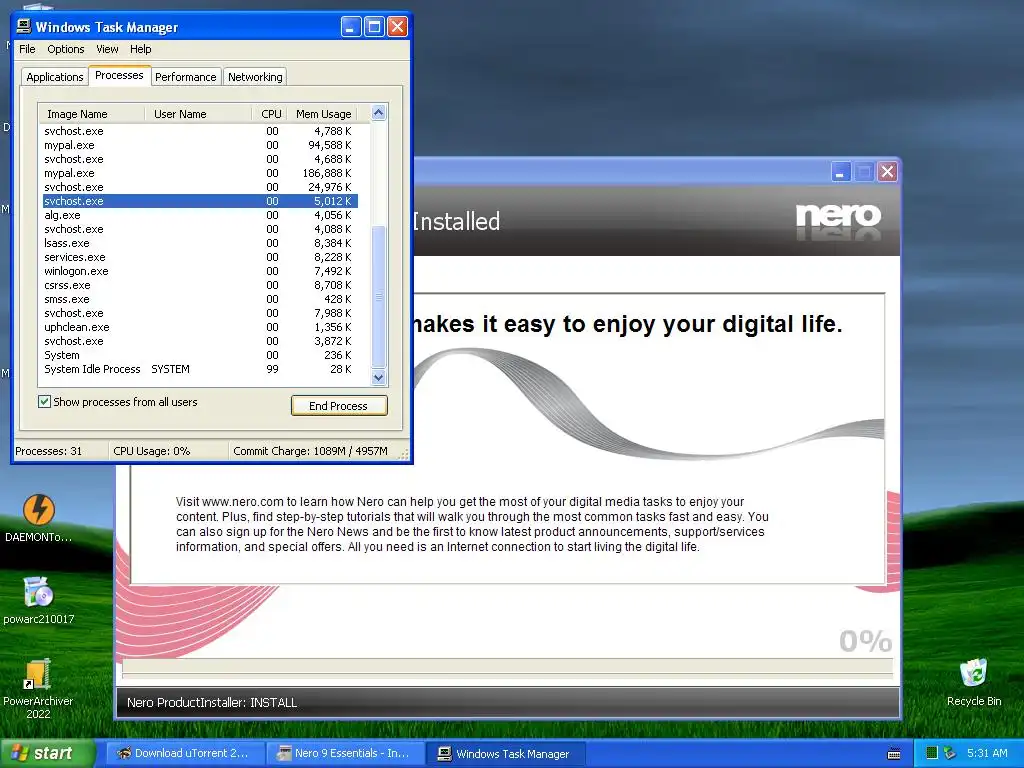Click the Nero installer progress bar
Screen dimensions: 1024x768
pos(507,667)
